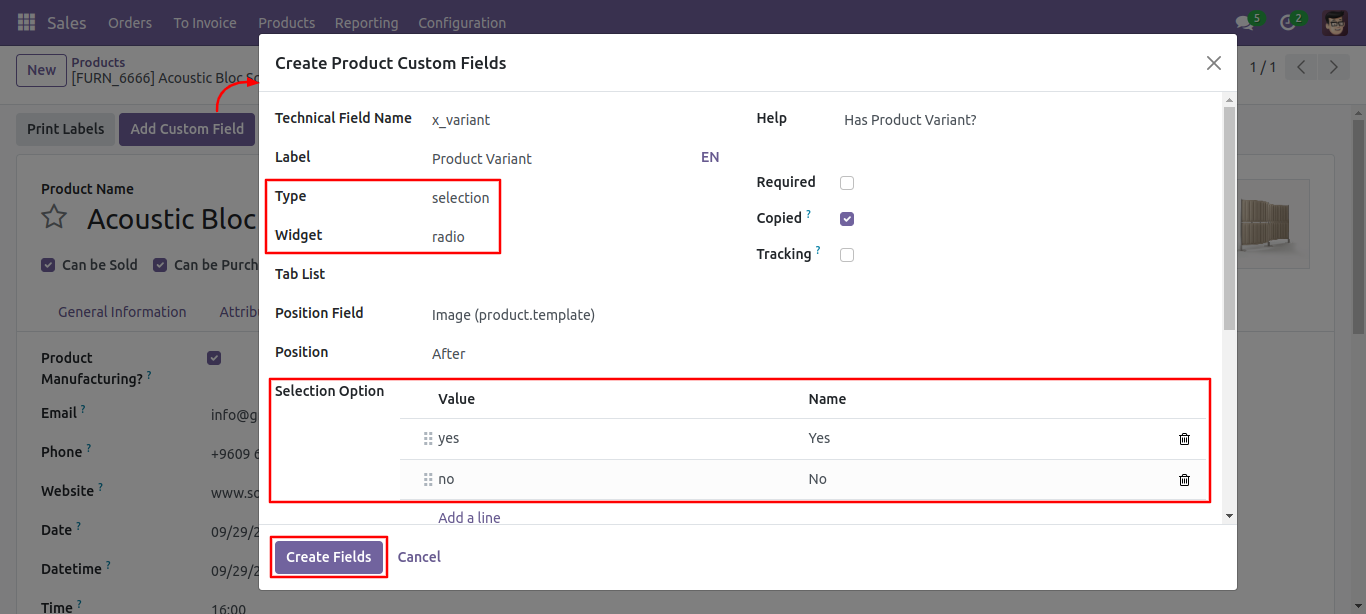Toggle the Required checkbox
Image resolution: width=1366 pixels, height=614 pixels.
coord(847,183)
